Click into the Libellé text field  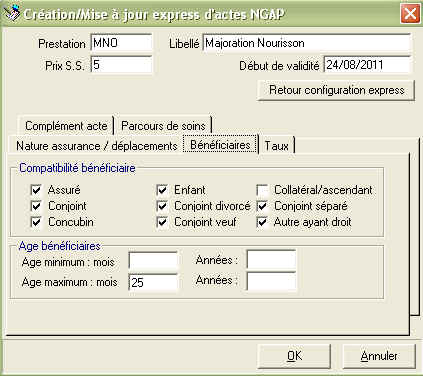307,43
